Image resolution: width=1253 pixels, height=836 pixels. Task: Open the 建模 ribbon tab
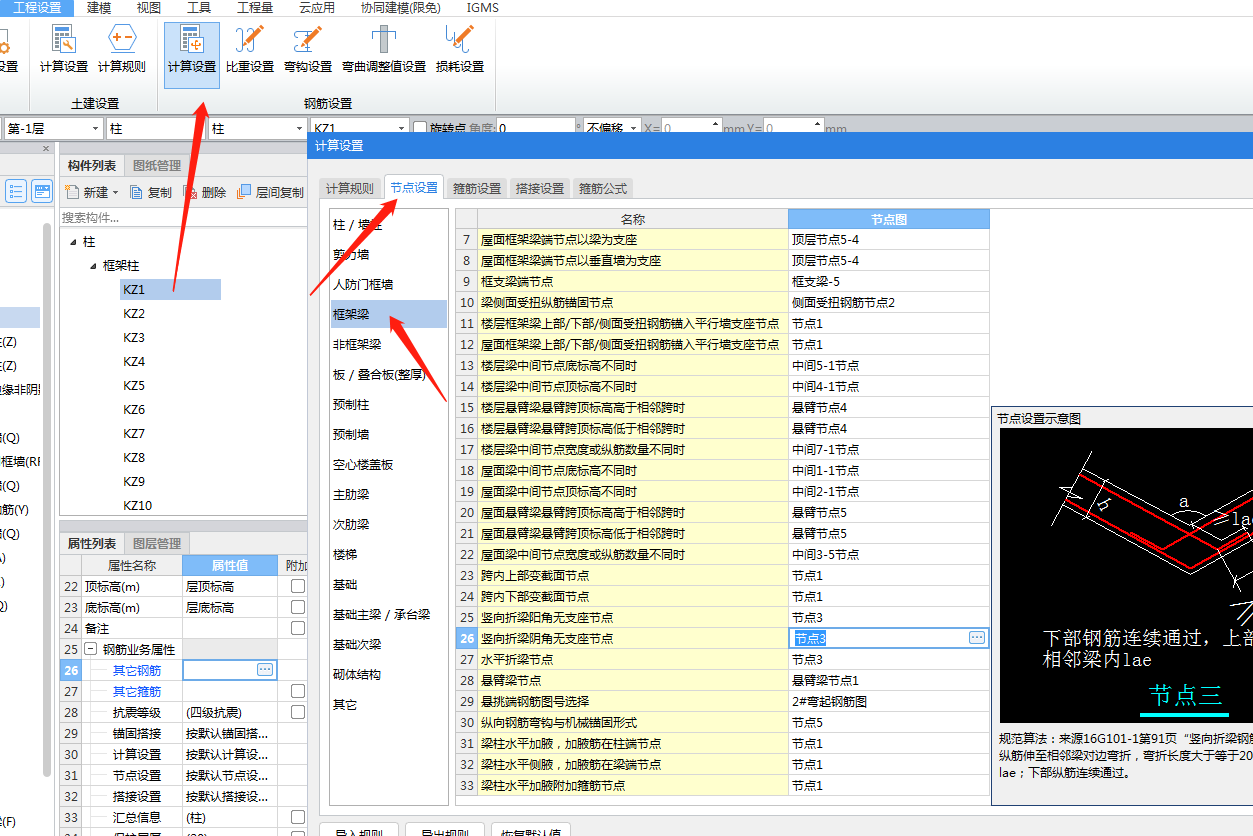99,7
